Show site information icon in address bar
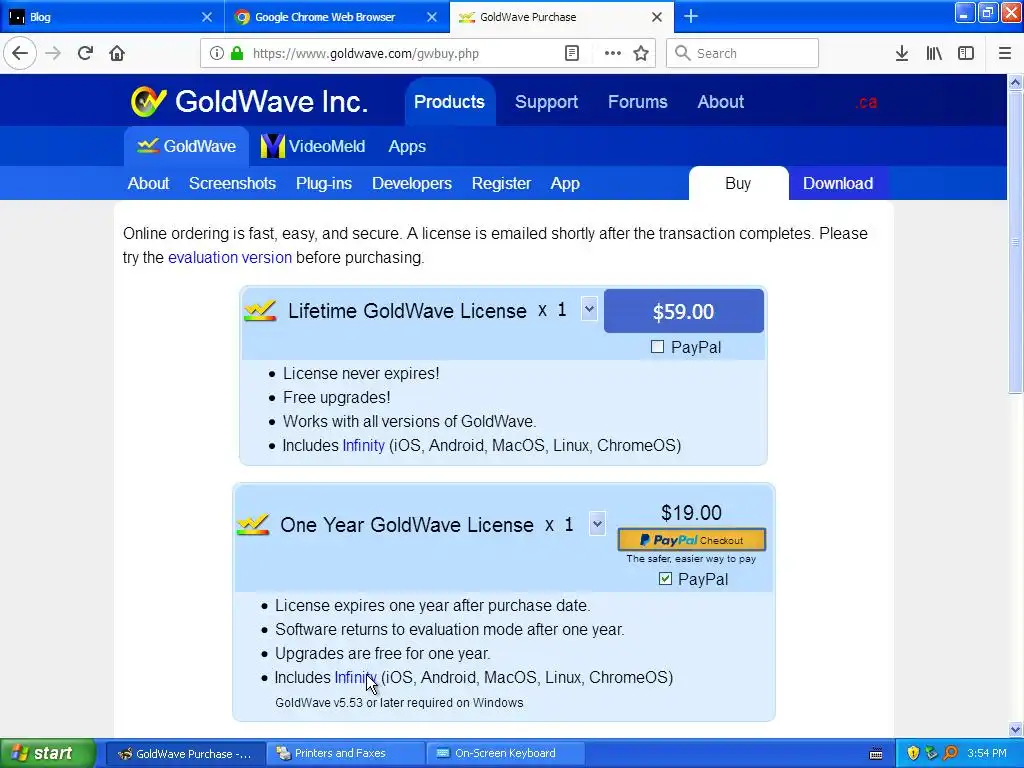 pos(216,53)
